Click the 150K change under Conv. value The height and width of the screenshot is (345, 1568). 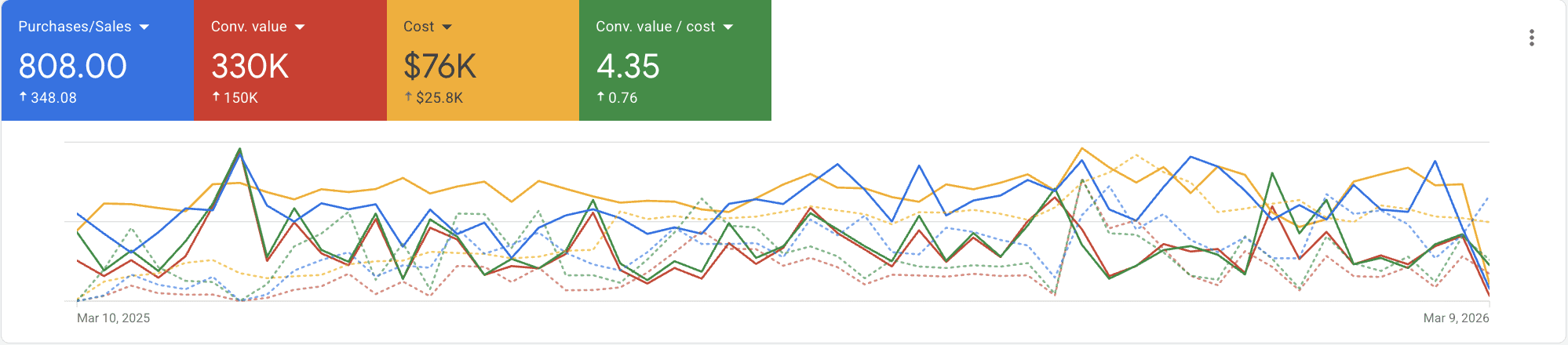(x=241, y=98)
